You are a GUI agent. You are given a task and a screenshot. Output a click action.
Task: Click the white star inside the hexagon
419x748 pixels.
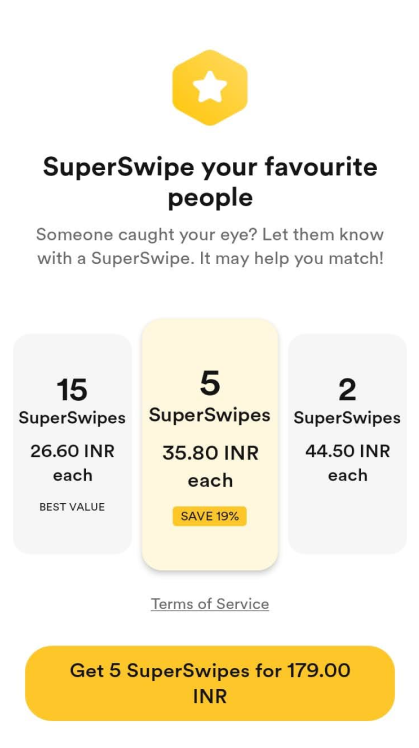point(210,87)
